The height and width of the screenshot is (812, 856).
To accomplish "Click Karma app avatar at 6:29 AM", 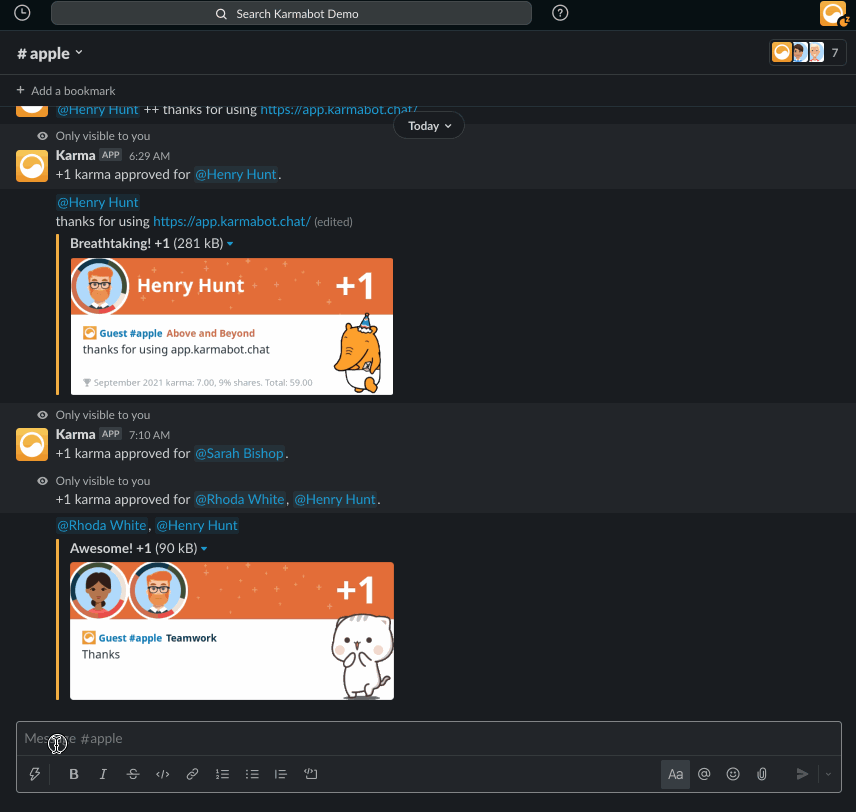I will tap(32, 165).
